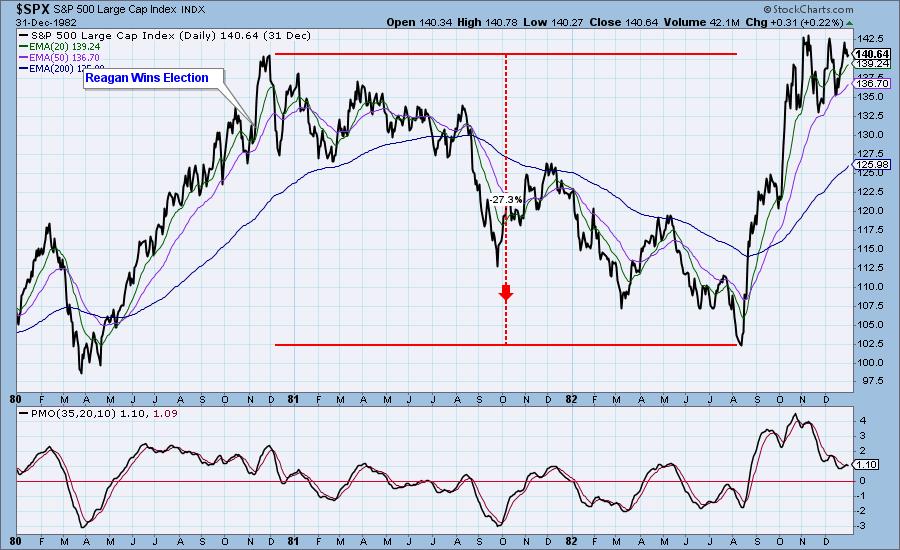The image size is (900, 550).
Task: Click the PMO axis label -3
Action: point(861,526)
